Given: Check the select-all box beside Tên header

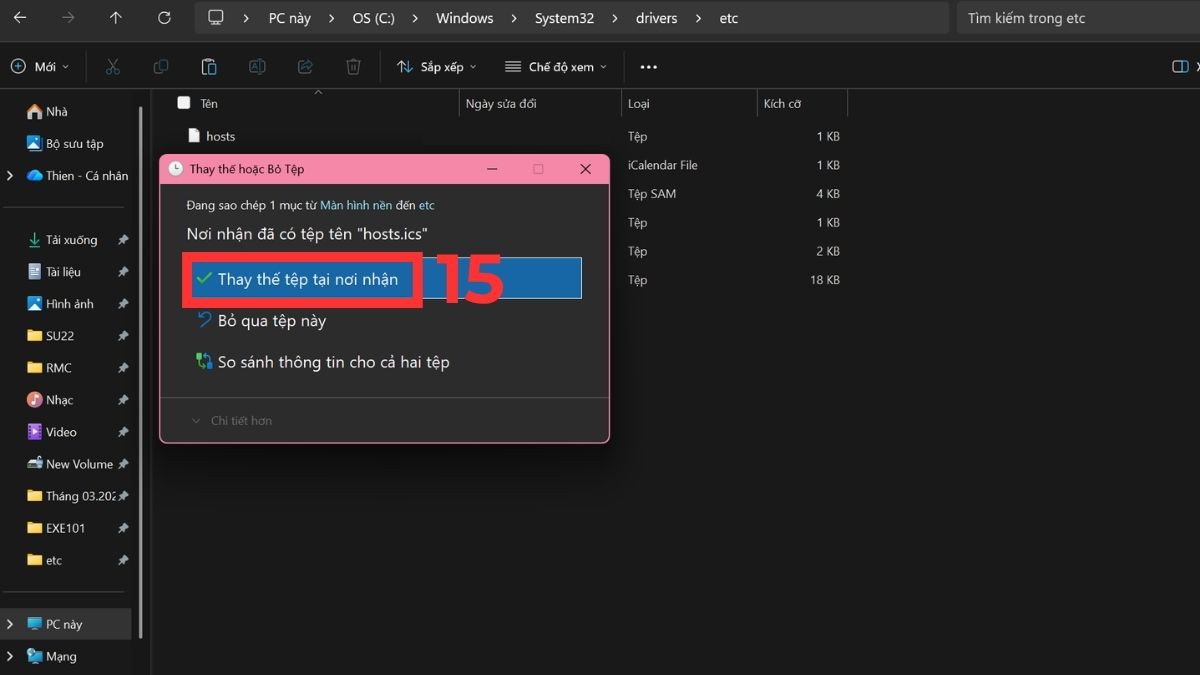Looking at the screenshot, I should [184, 103].
